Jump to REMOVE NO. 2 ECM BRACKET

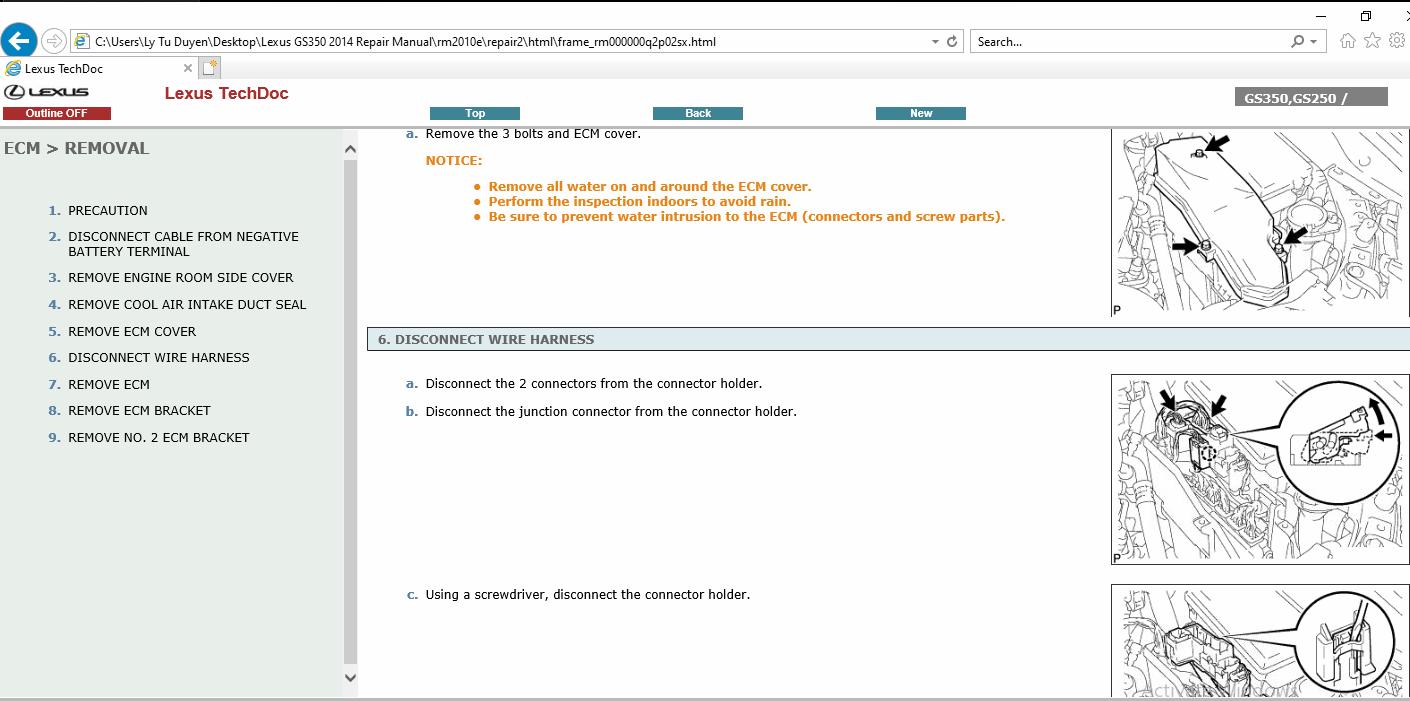(x=159, y=438)
